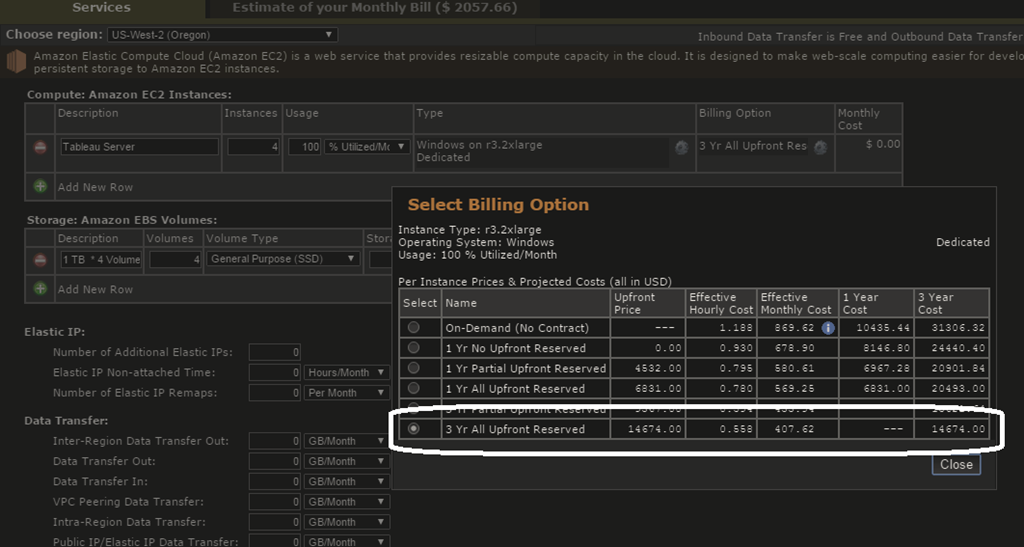This screenshot has height=547, width=1024.
Task: Edit VPC Peering Data Transfer field
Action: coord(274,502)
